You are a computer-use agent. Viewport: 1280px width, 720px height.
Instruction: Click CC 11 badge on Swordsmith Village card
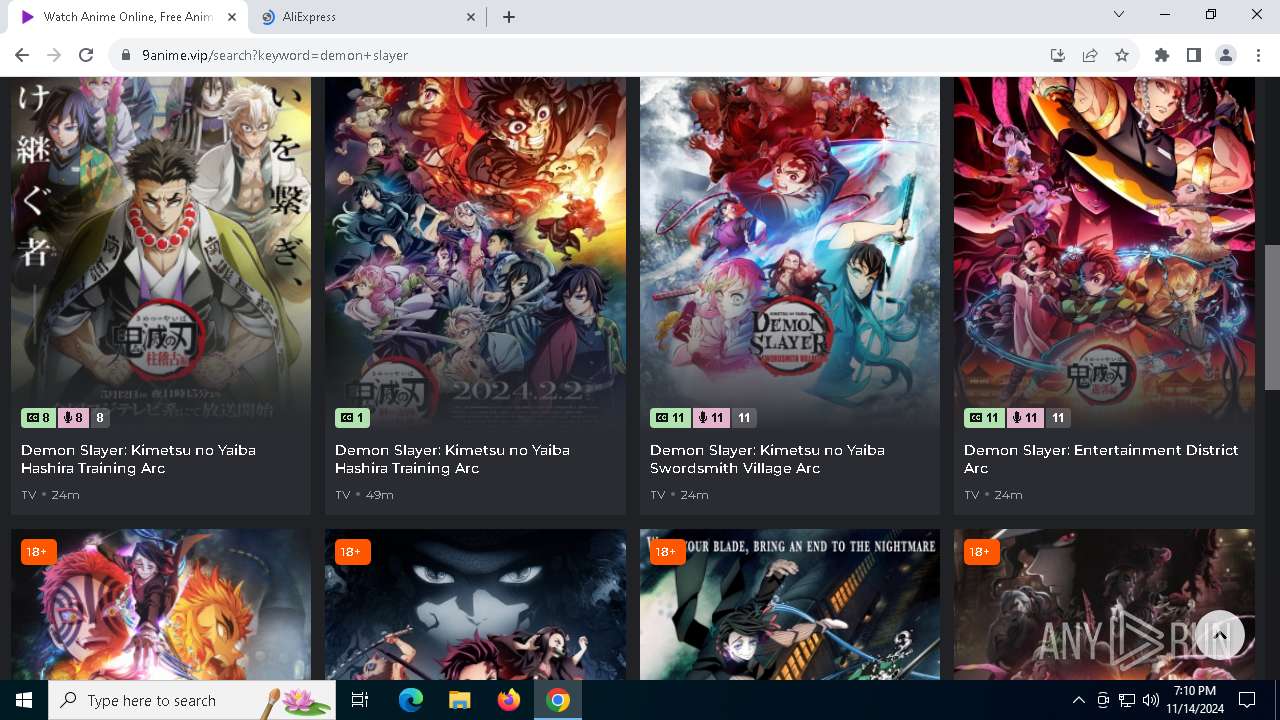click(x=670, y=418)
